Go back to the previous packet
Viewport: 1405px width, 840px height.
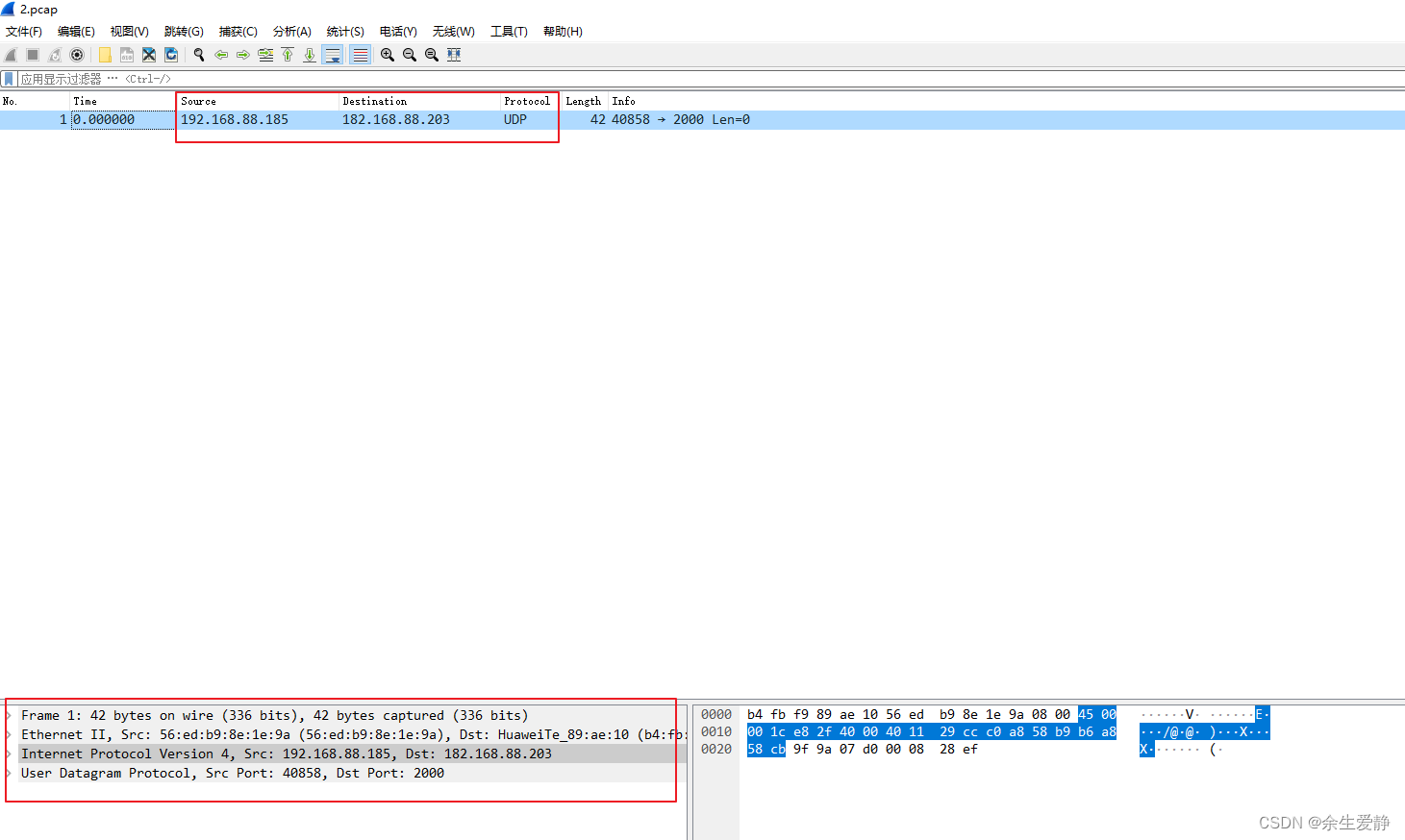coord(221,55)
